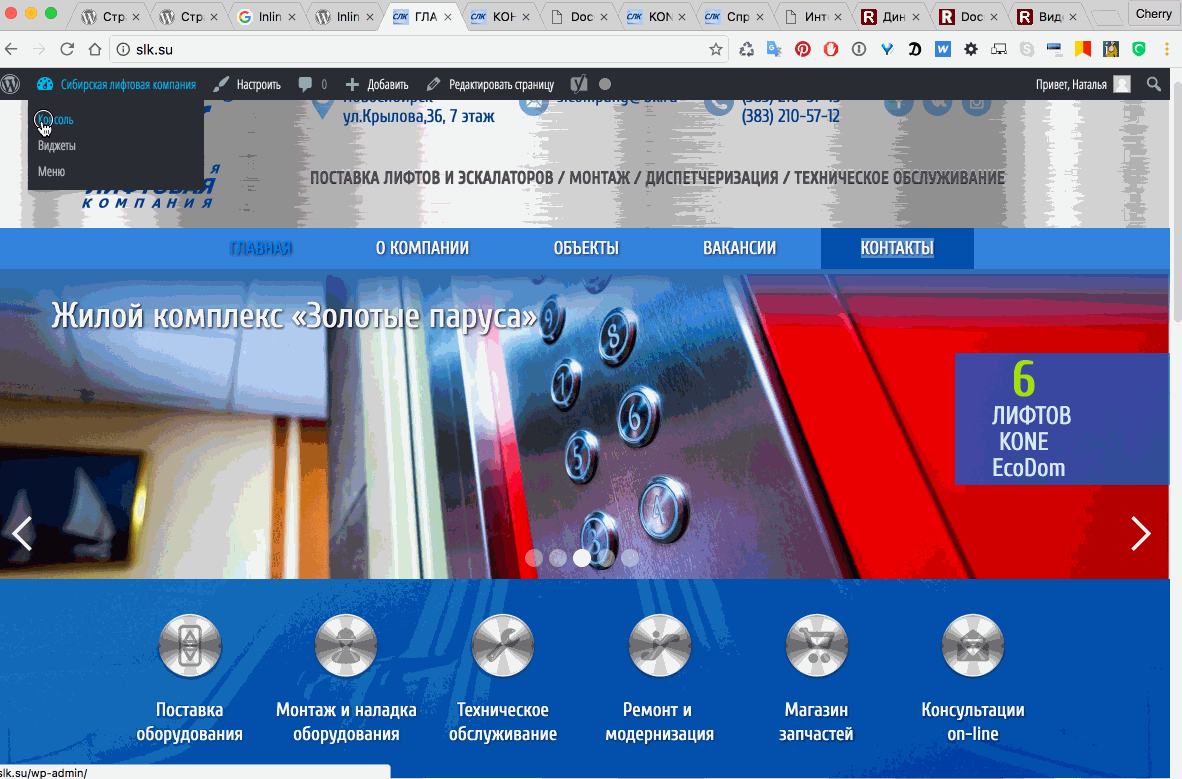The image size is (1182, 779).
Task: Switch to the Google Inlin tab
Action: 266,16
